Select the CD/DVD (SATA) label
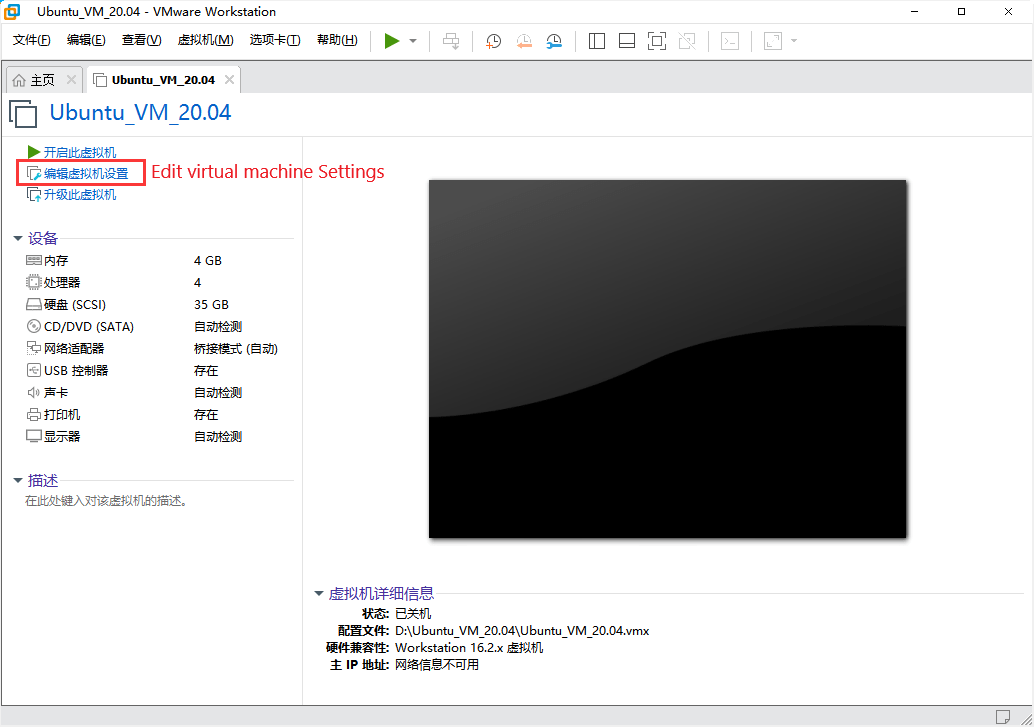Image resolution: width=1034 pixels, height=727 pixels. point(89,327)
